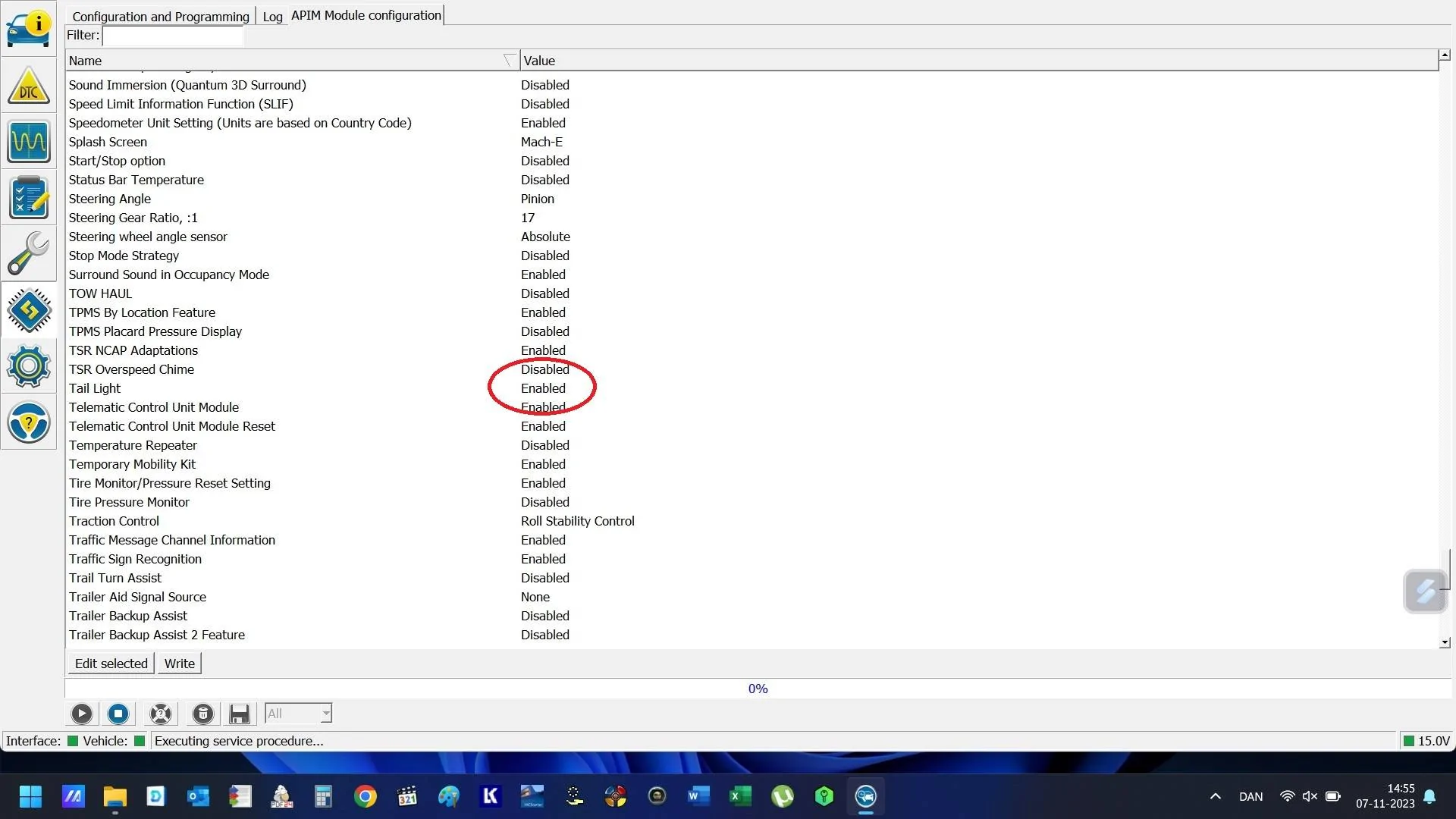Open the tests checklist section
Screen dimensions: 1456x819
click(x=29, y=198)
